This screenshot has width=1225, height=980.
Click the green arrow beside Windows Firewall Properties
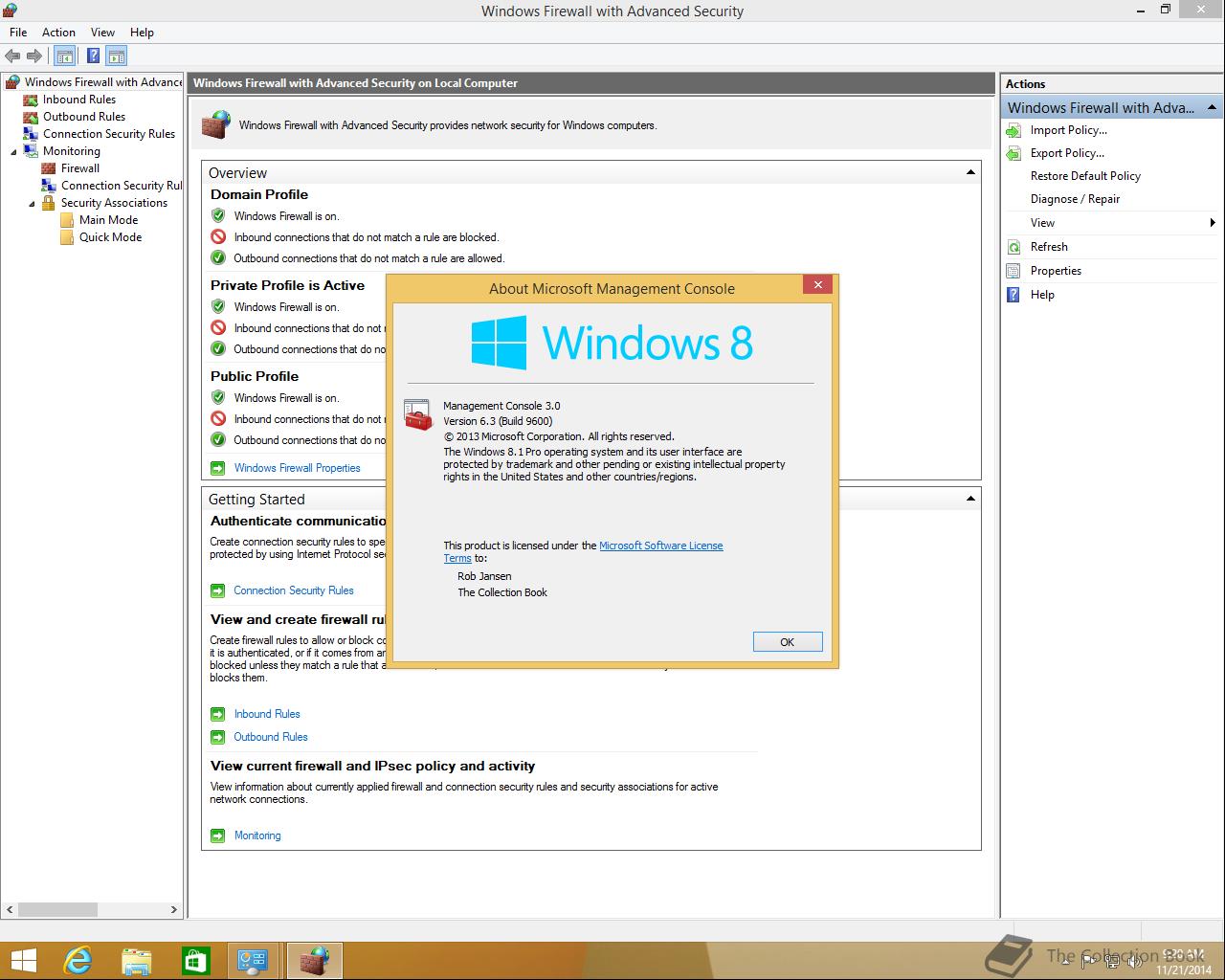coord(217,468)
